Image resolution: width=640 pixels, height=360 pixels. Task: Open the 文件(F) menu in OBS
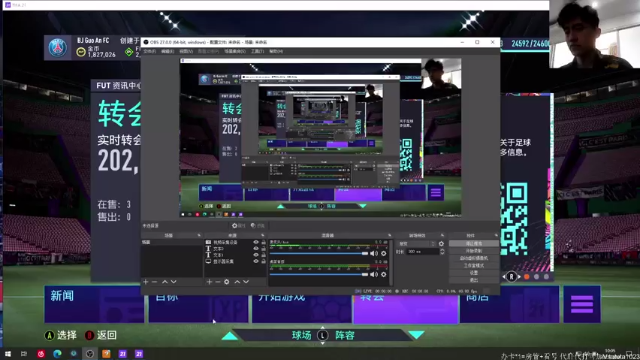point(150,51)
